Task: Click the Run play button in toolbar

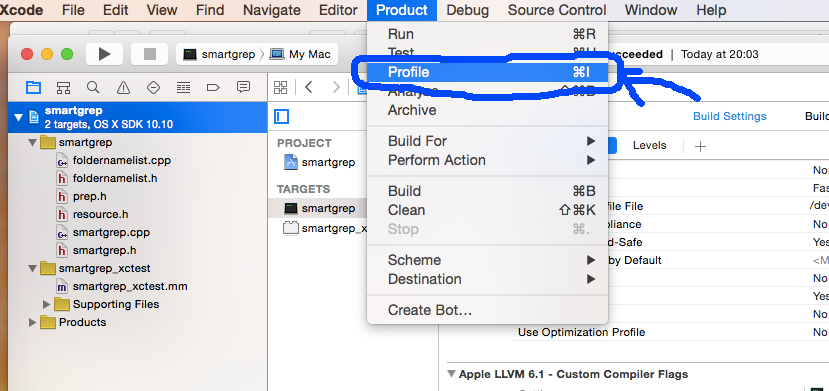Action: click(x=104, y=54)
